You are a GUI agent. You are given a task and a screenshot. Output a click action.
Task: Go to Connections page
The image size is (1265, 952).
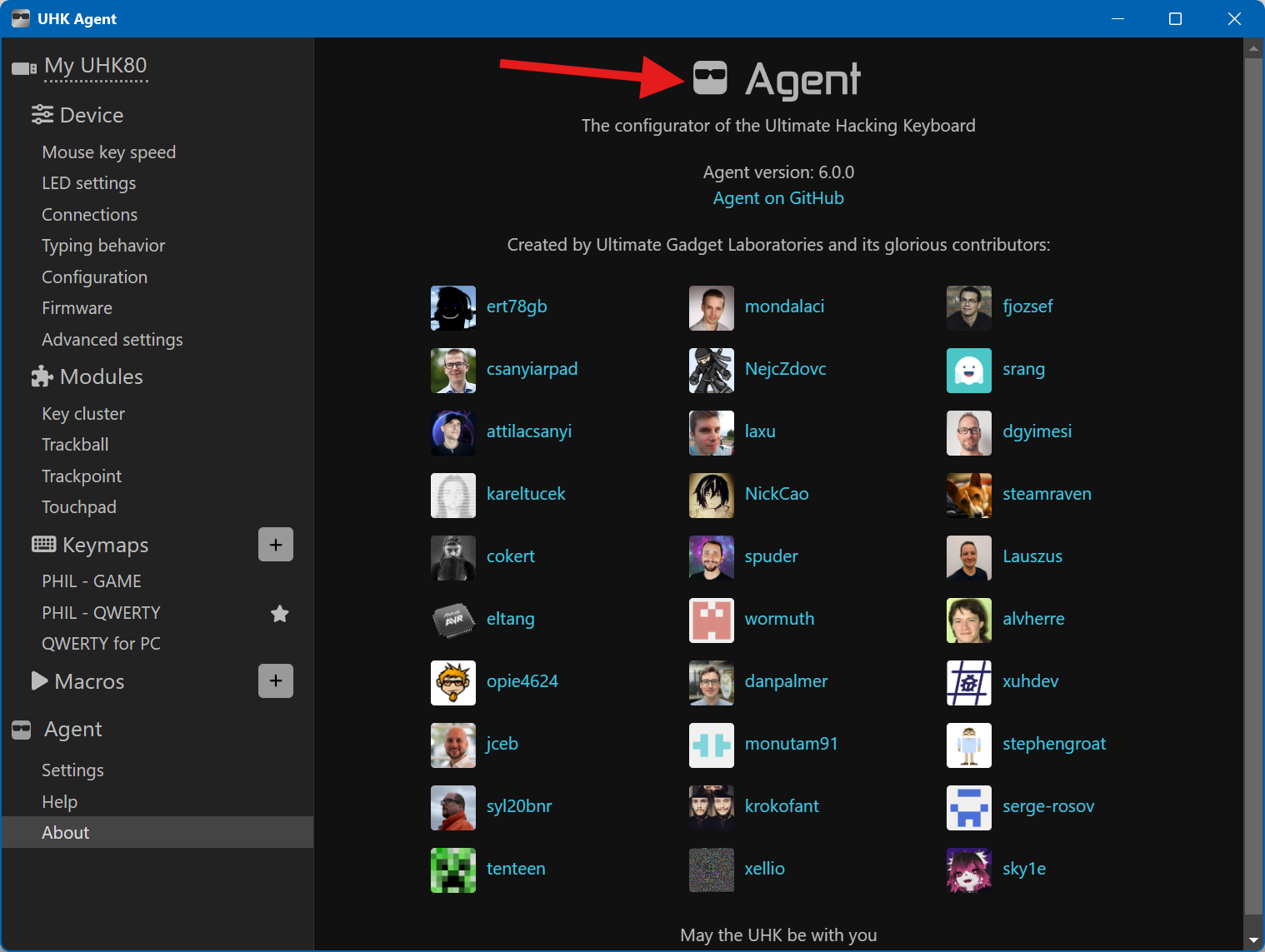[x=90, y=215]
